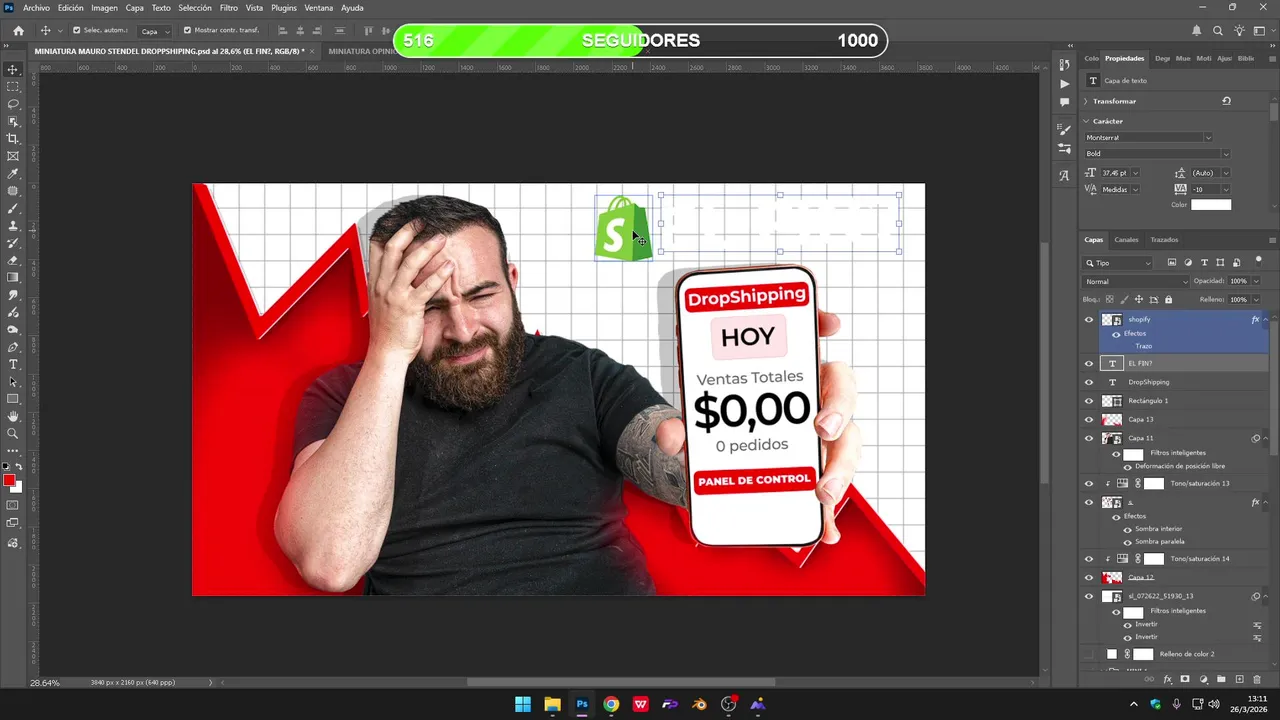
Task: Reset transform with the revert arrow icon
Action: pos(1226,101)
